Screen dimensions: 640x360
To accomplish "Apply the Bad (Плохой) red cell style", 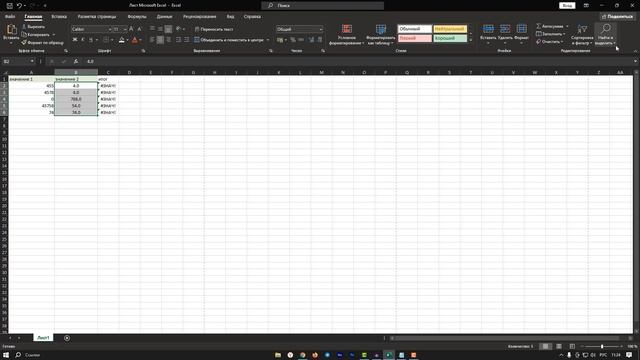I will [414, 38].
